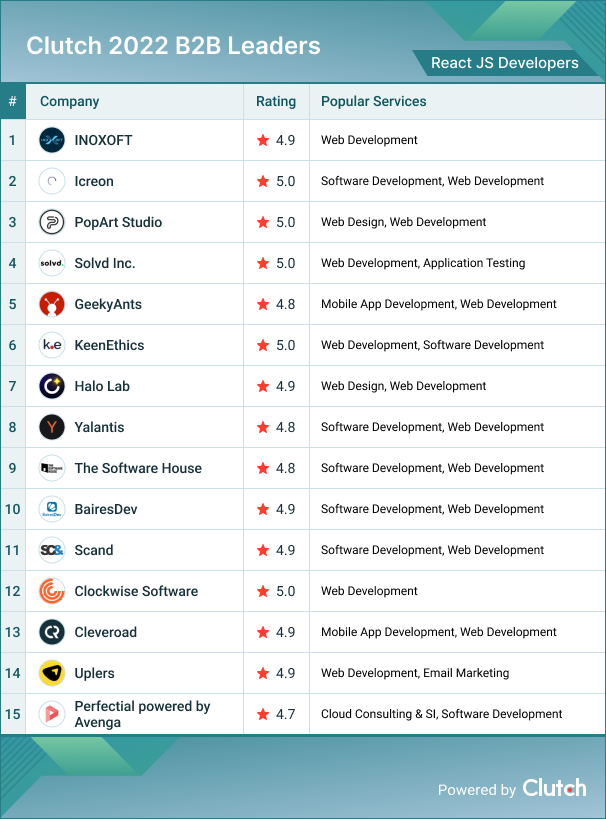Click the Icreon company logo
The height and width of the screenshot is (819, 606).
click(x=52, y=181)
